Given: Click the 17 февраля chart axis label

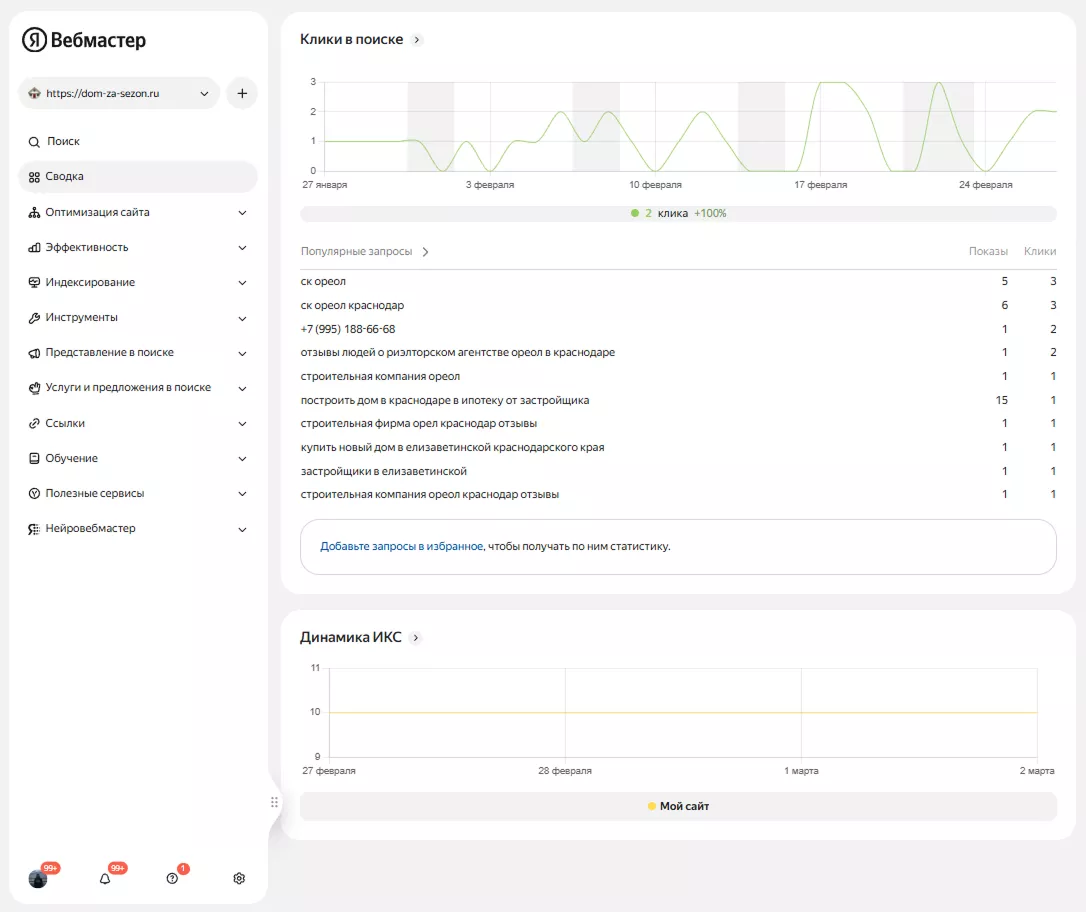Looking at the screenshot, I should [821, 185].
